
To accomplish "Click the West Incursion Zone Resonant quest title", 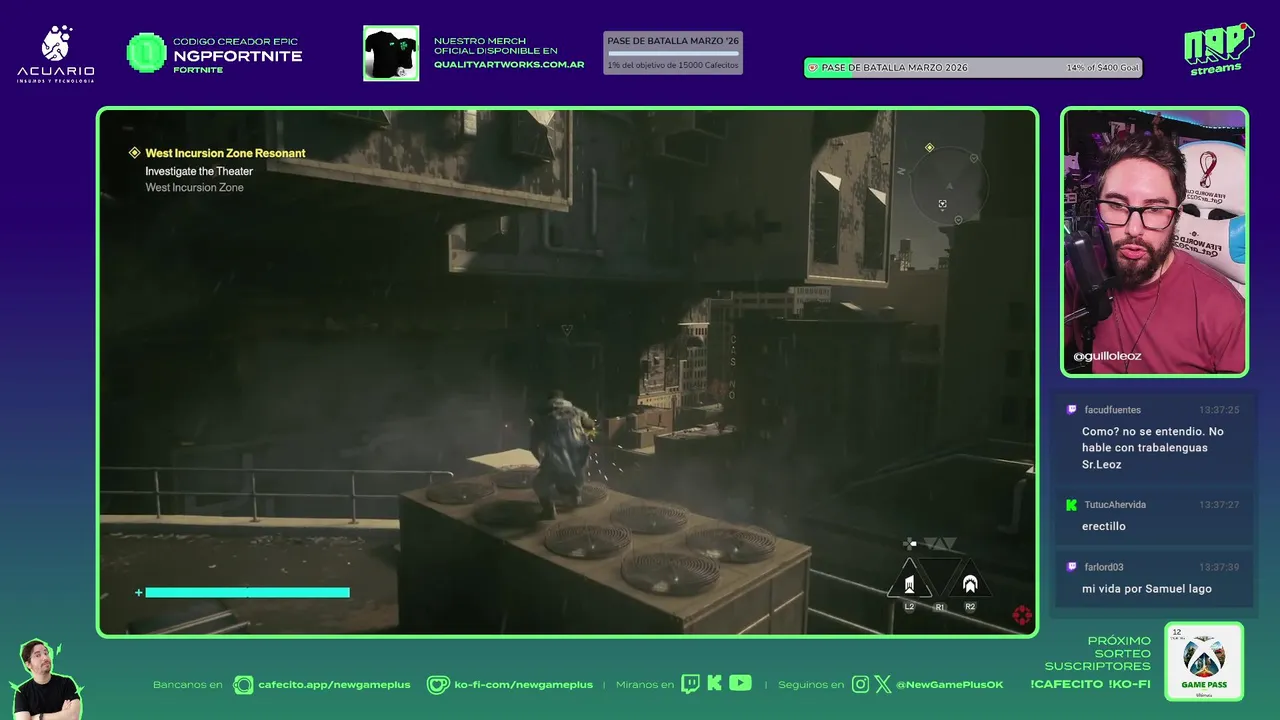I will [x=225, y=153].
